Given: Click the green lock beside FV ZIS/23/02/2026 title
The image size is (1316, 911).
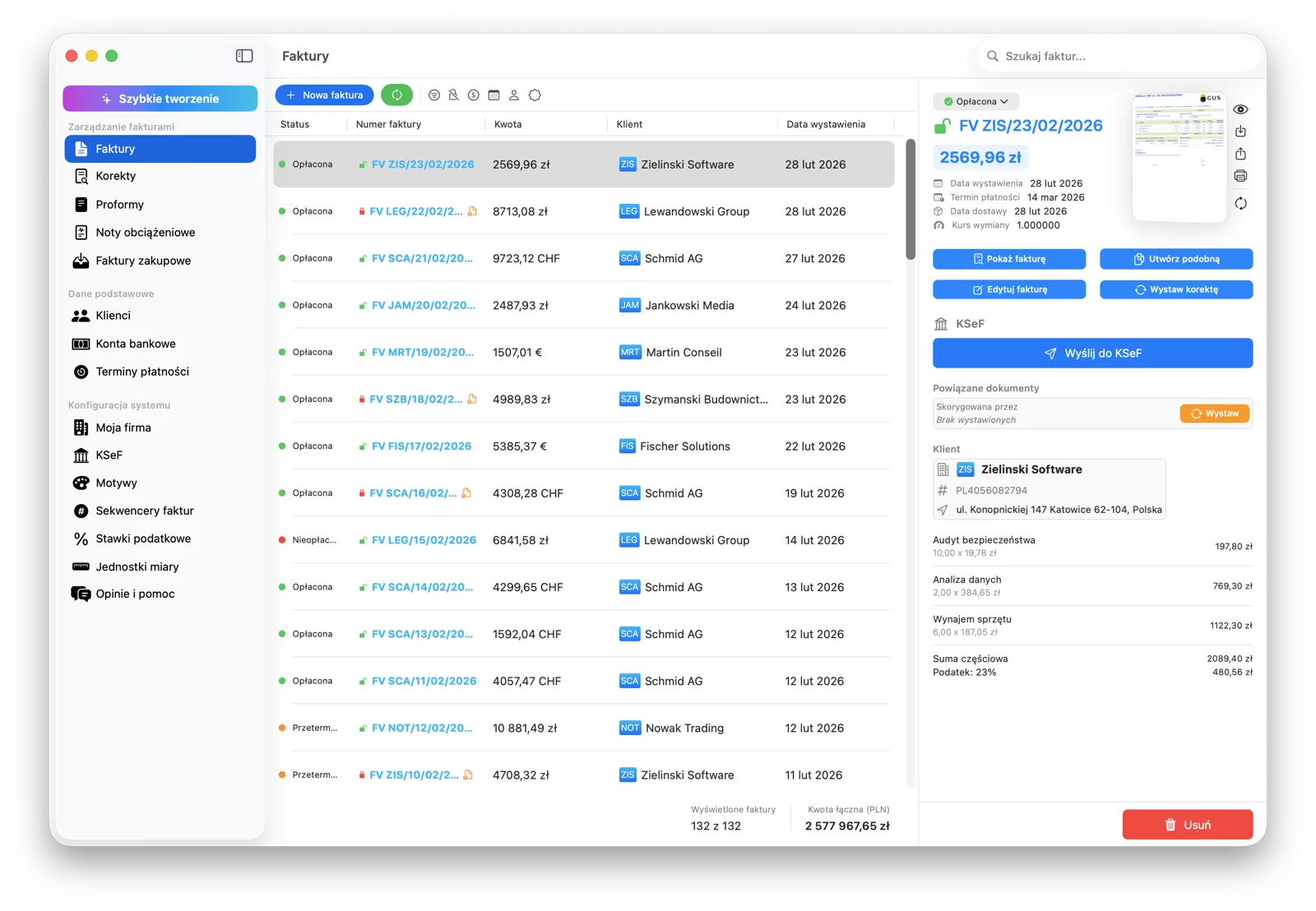Looking at the screenshot, I should 943,126.
